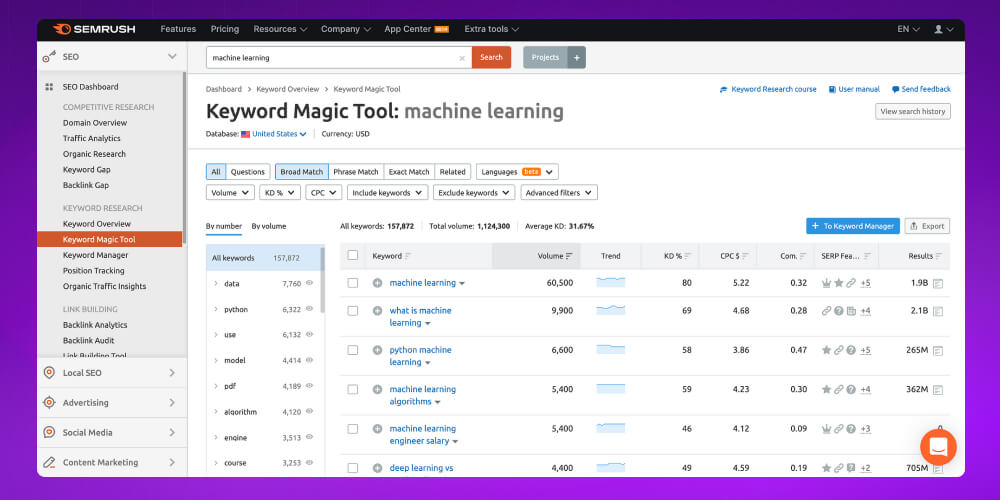Check the 'machine learning' row checkbox
This screenshot has width=1000, height=500.
click(353, 283)
